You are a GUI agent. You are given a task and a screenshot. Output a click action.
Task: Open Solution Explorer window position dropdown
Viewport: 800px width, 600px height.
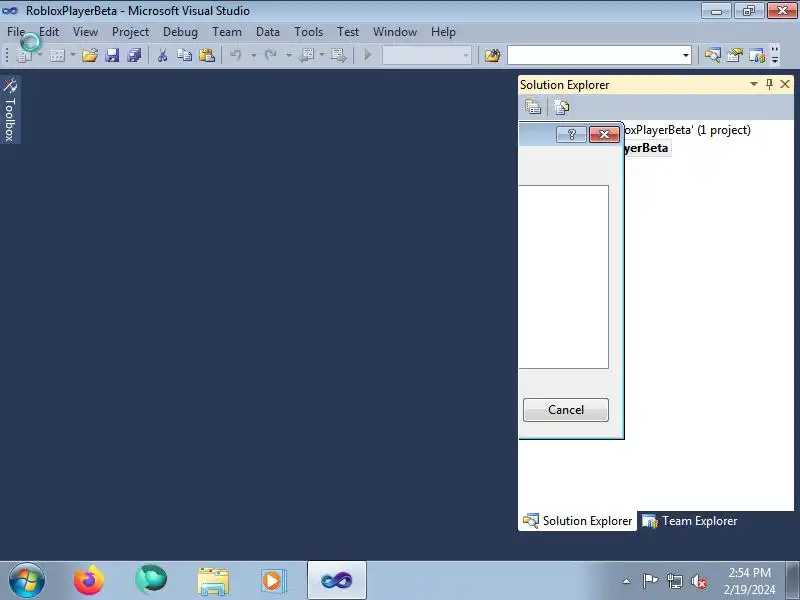pyautogui.click(x=754, y=84)
